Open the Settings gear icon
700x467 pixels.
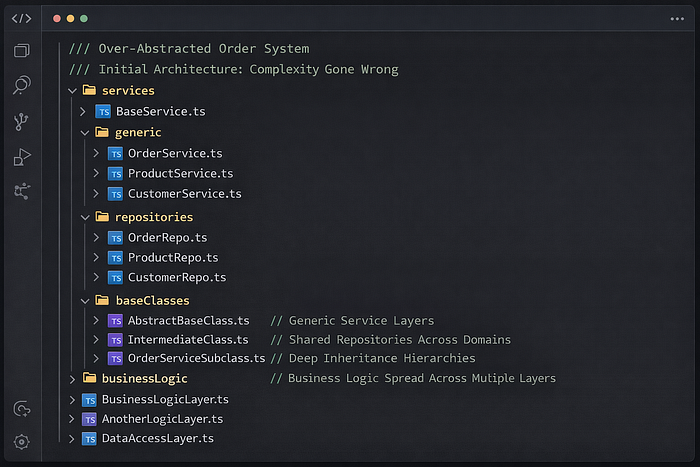[x=22, y=441]
